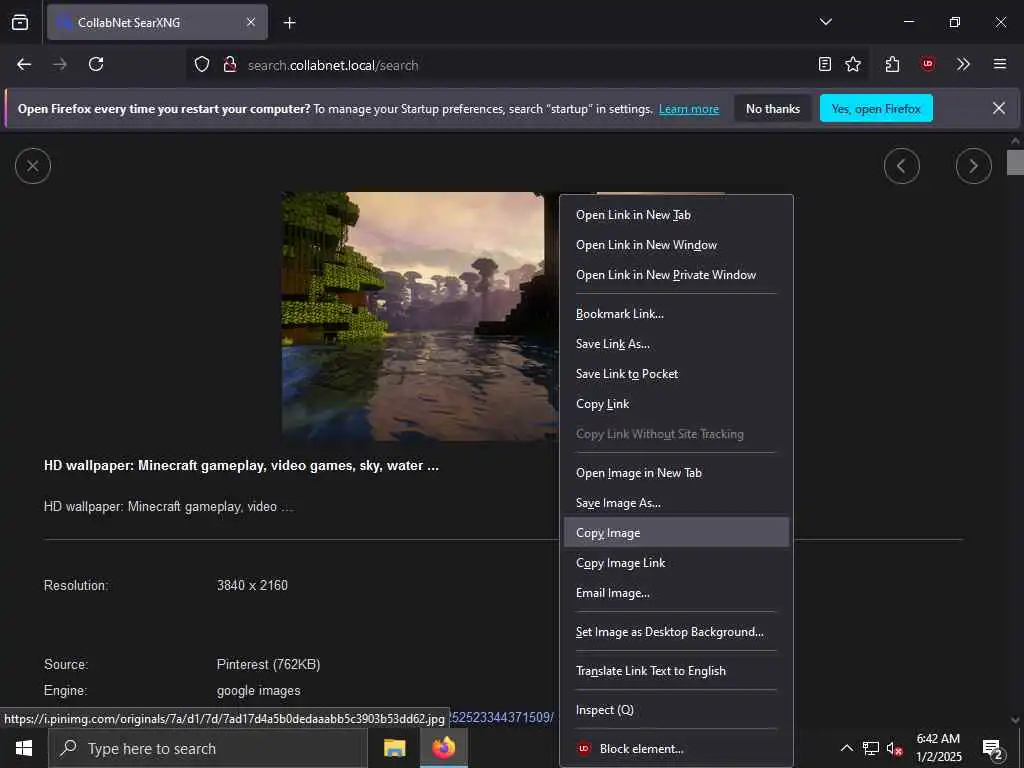Viewport: 1024px width, 768px height.
Task: Choose Open Link in New Private Window
Action: pos(676,275)
